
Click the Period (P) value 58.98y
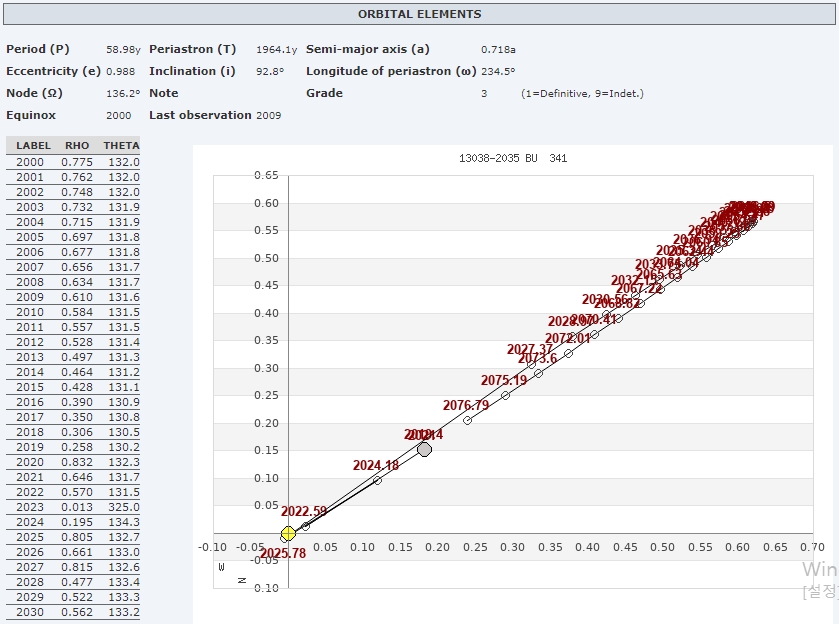[x=124, y=49]
